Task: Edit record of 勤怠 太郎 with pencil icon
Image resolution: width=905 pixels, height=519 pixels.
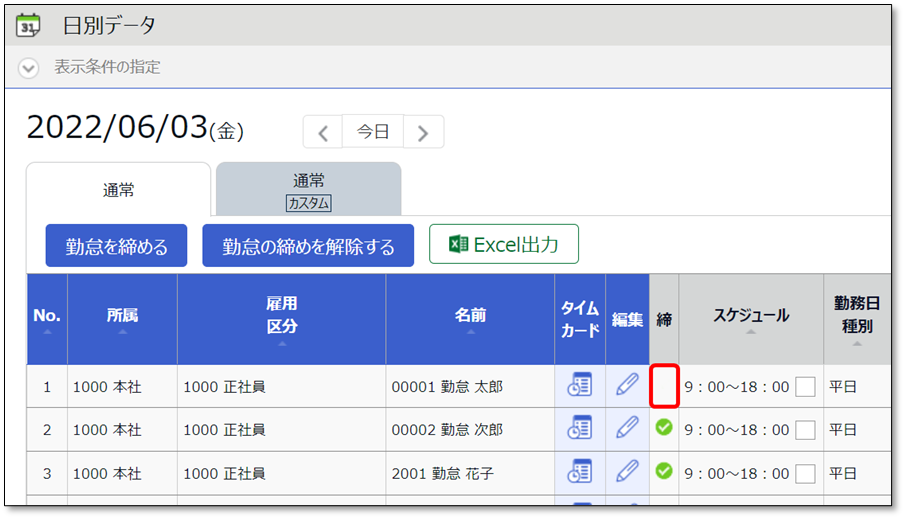Action: (627, 386)
